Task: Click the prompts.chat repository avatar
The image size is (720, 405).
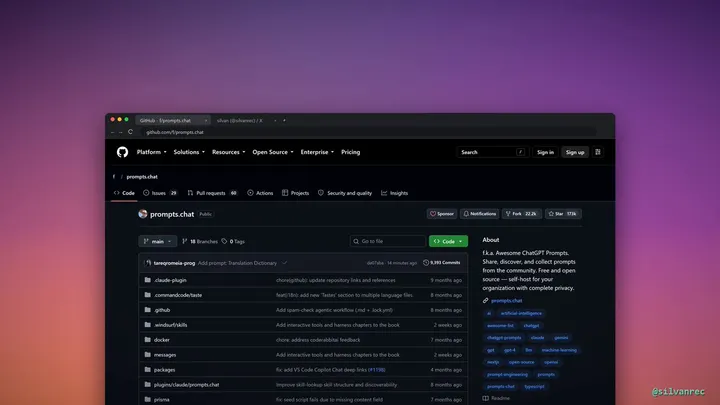Action: (x=143, y=214)
